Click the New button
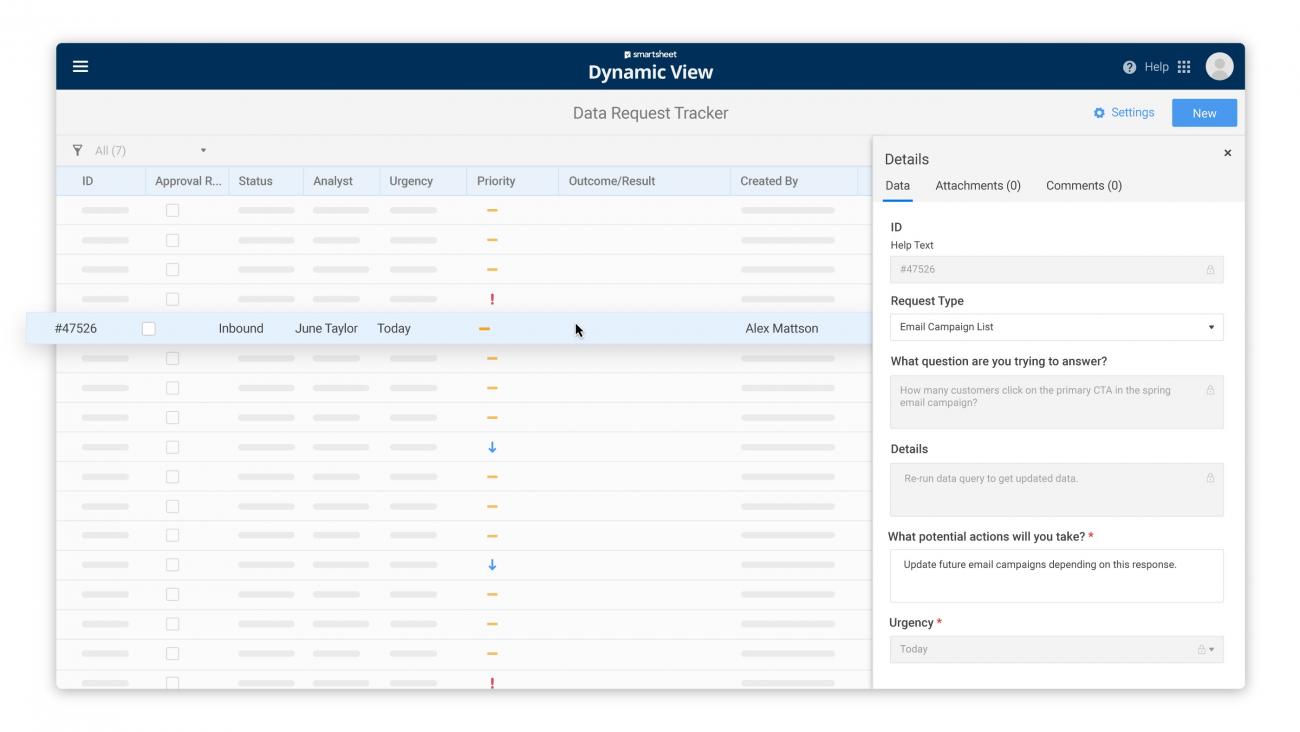The width and height of the screenshot is (1300, 732). [x=1204, y=113]
